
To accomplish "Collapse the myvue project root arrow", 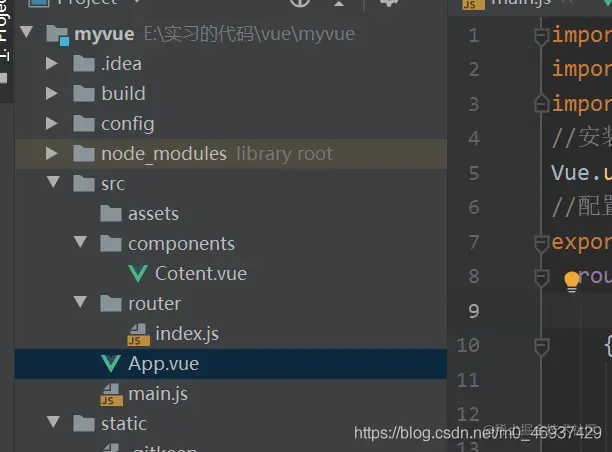I will pyautogui.click(x=26, y=32).
